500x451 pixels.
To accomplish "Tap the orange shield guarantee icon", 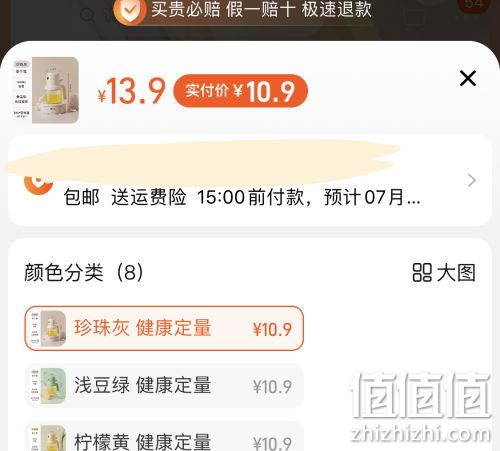I will 130,11.
